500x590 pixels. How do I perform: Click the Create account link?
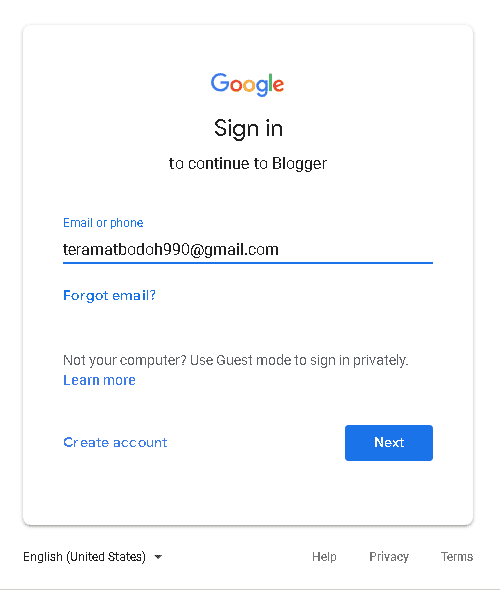pos(115,442)
